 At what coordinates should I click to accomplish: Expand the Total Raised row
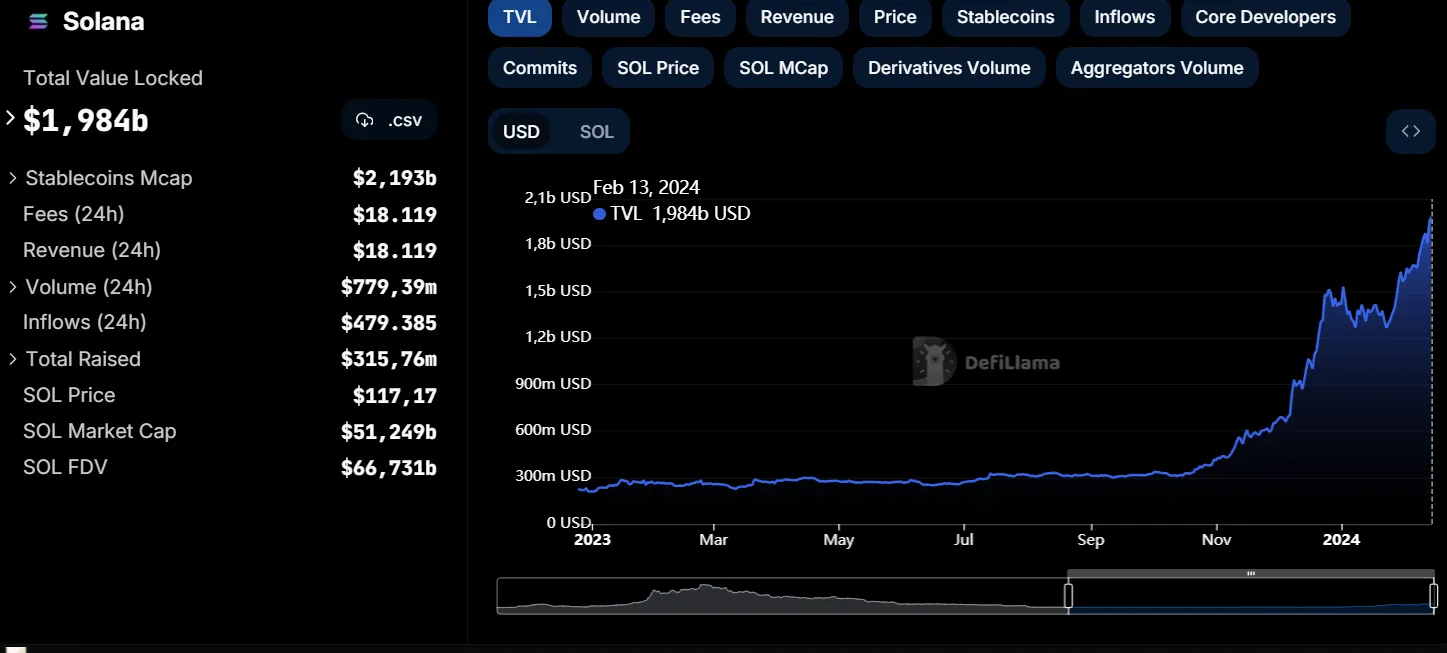pyautogui.click(x=13, y=359)
